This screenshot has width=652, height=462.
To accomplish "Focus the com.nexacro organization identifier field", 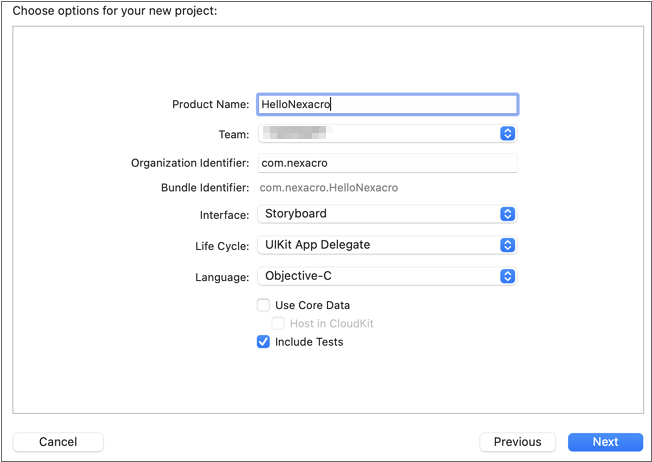I will (x=387, y=163).
